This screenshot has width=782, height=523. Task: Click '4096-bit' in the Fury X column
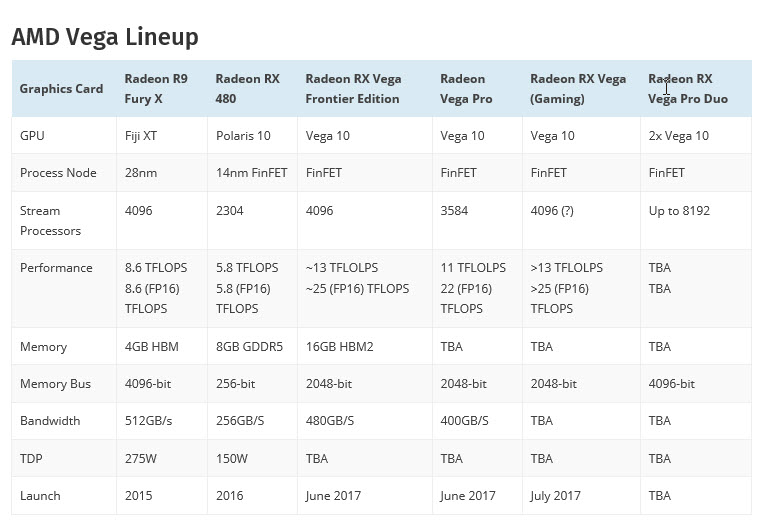148,384
